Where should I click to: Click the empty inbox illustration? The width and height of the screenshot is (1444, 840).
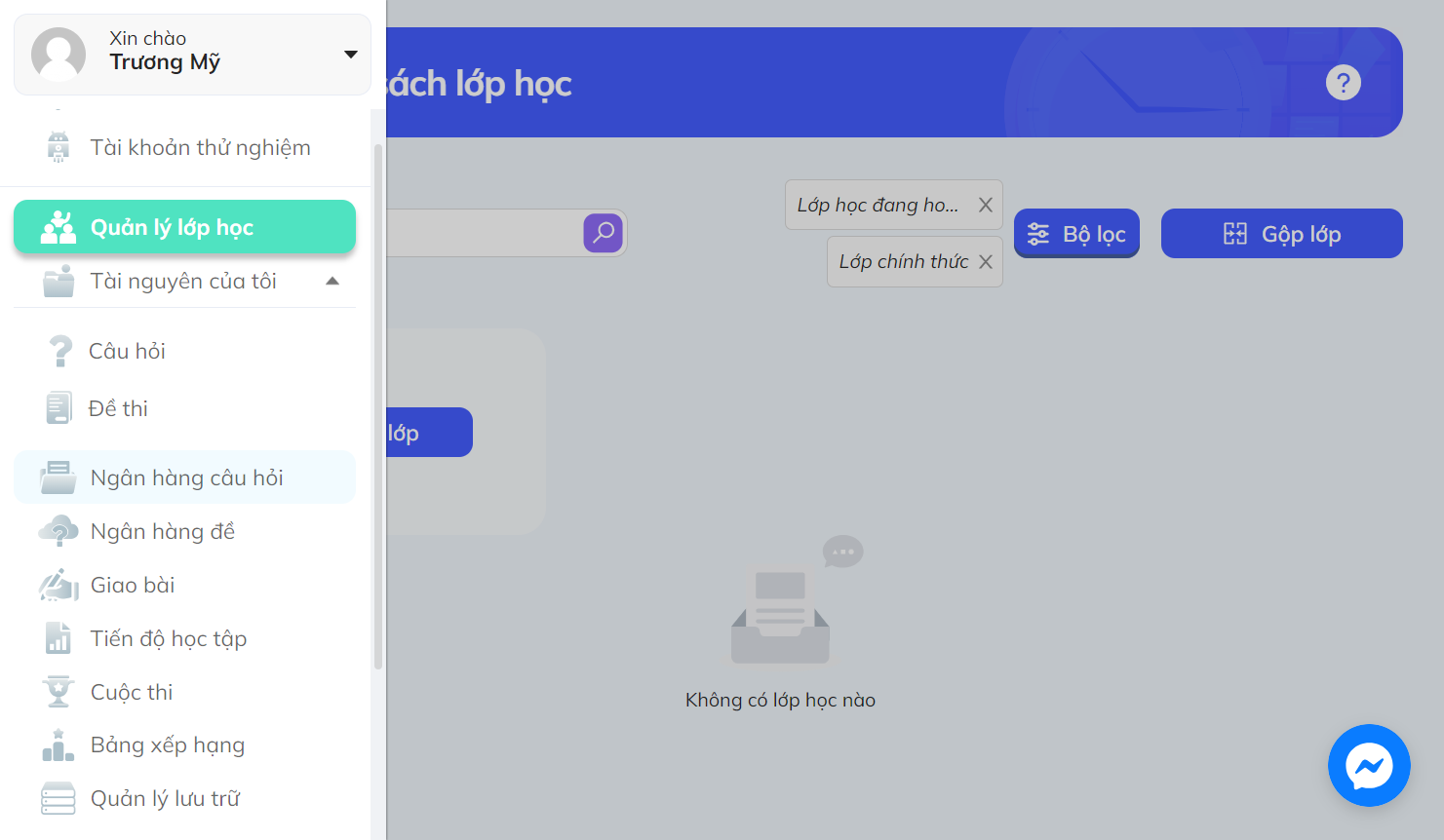coord(795,600)
